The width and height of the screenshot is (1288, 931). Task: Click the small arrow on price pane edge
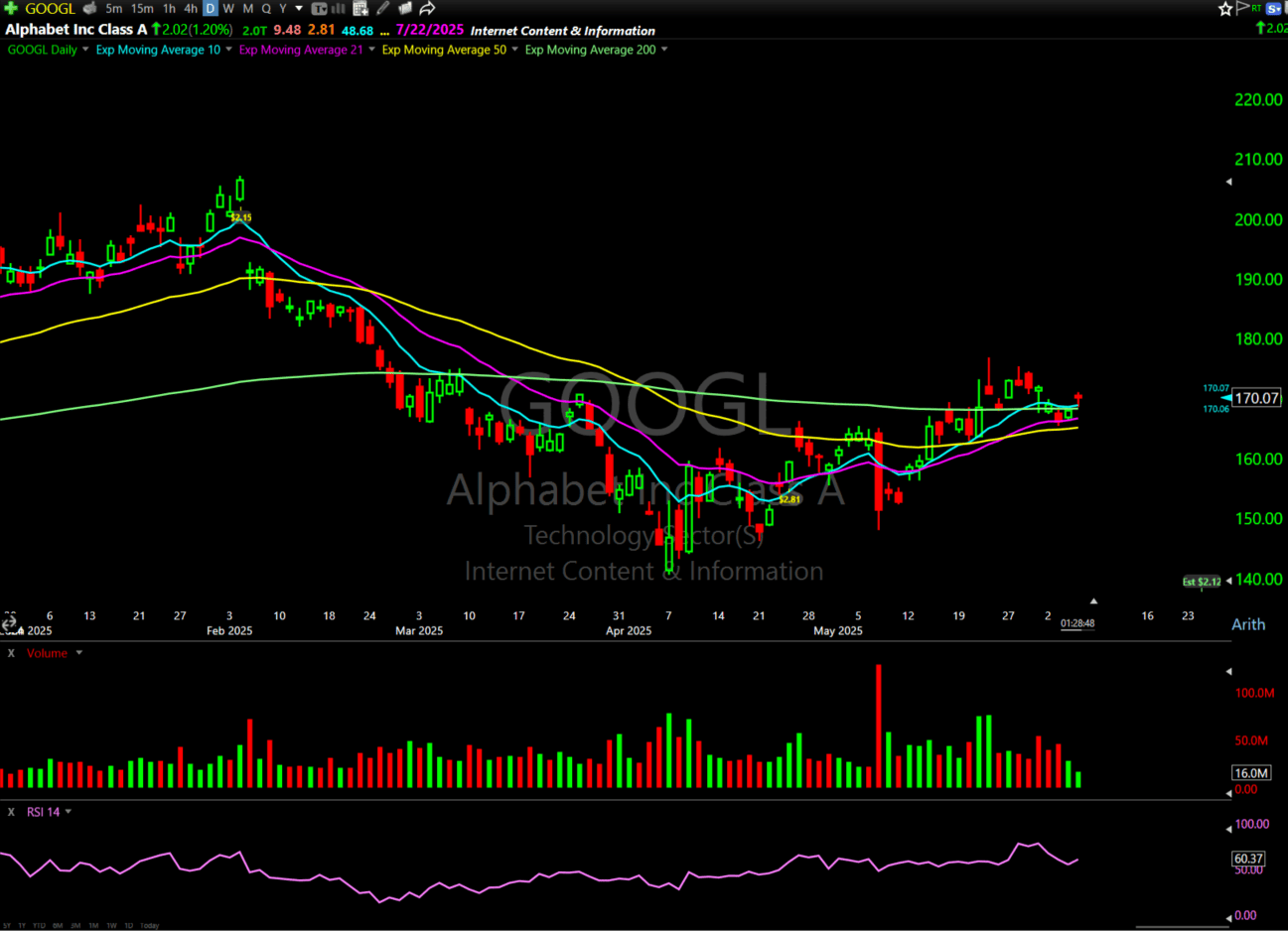click(1228, 182)
